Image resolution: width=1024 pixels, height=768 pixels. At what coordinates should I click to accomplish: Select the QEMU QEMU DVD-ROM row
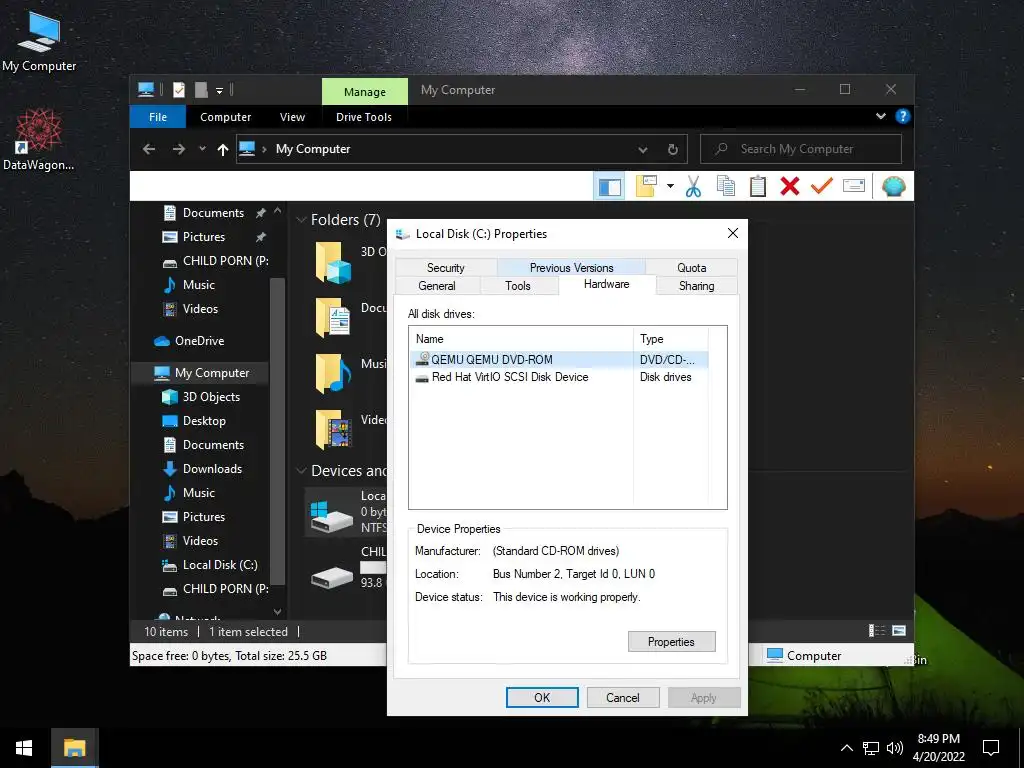tap(560, 360)
